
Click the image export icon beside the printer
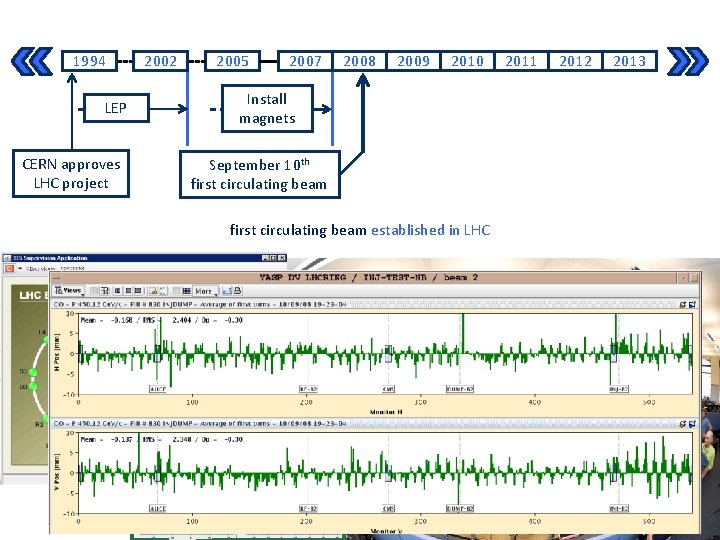[x=227, y=291]
